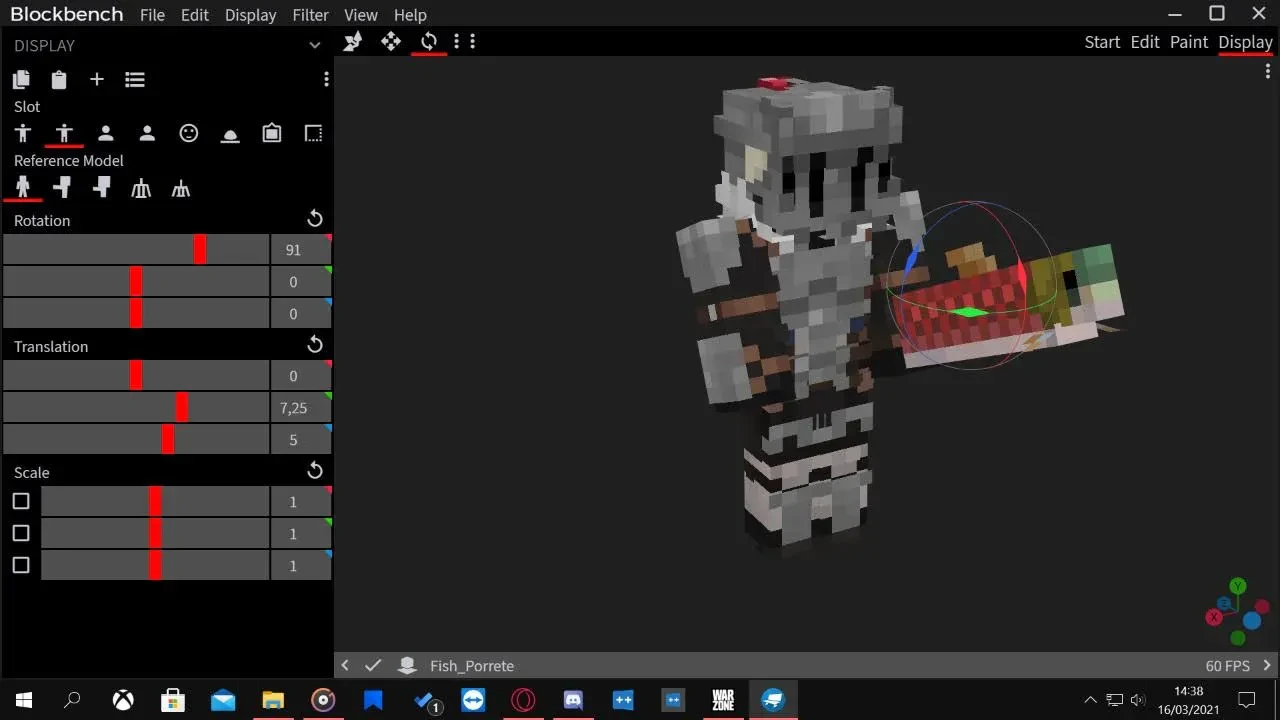Open the Windows Start menu
Viewport: 1280px width, 720px height.
[x=23, y=700]
